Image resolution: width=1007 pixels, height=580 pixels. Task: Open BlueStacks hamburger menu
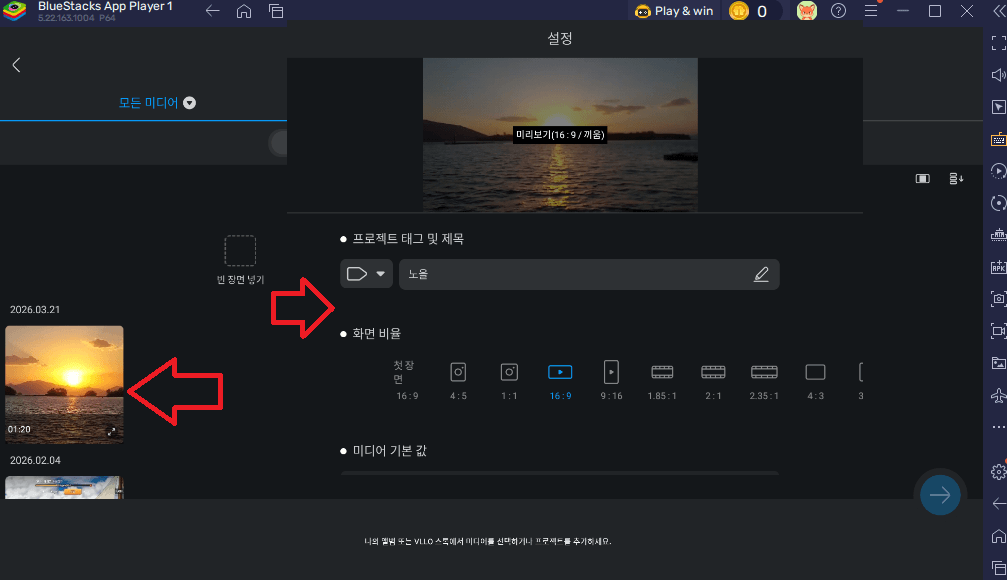click(x=871, y=11)
